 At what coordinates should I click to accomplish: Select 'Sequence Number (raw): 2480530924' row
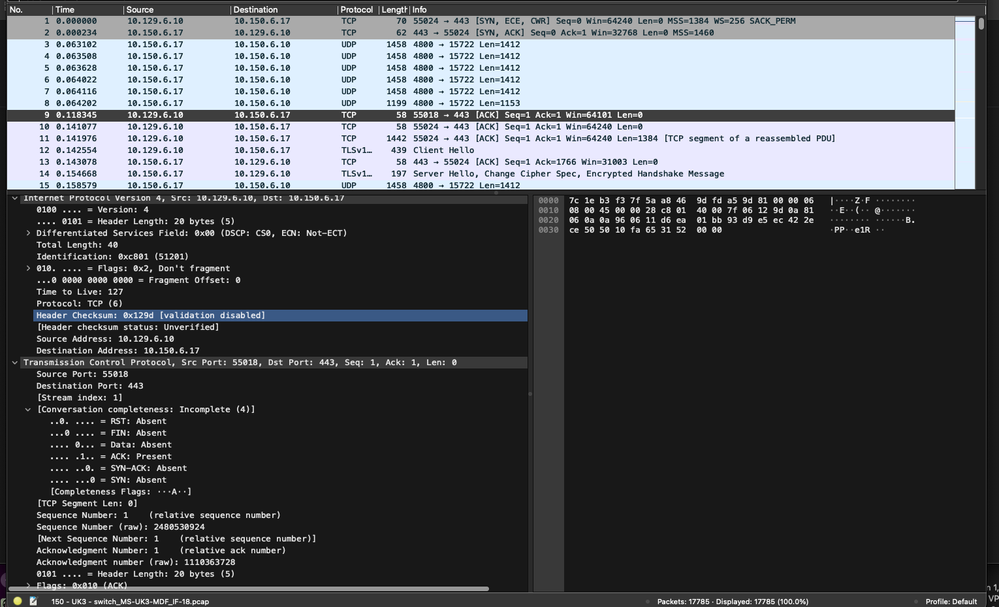pyautogui.click(x=120, y=527)
